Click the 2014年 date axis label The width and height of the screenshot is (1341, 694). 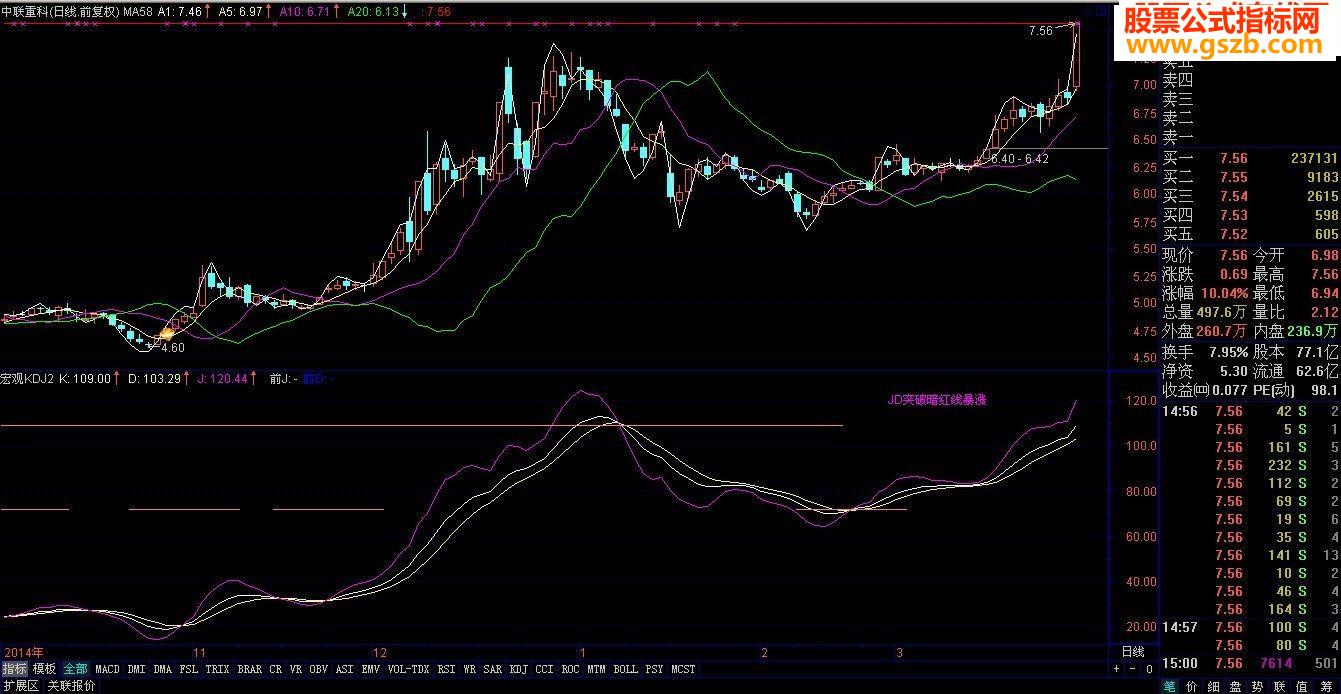(x=24, y=651)
